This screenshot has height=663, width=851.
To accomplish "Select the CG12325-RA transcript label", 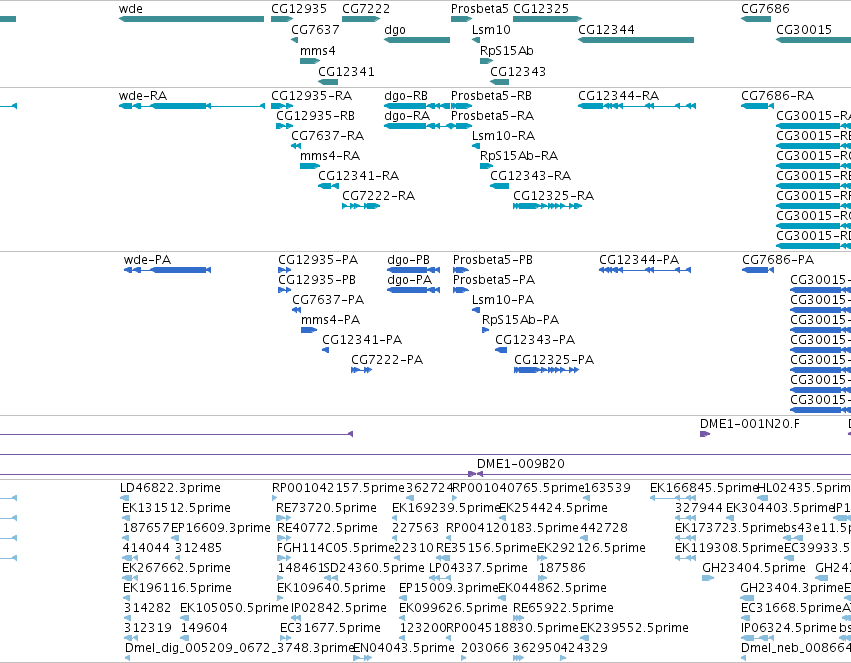I will click(554, 196).
